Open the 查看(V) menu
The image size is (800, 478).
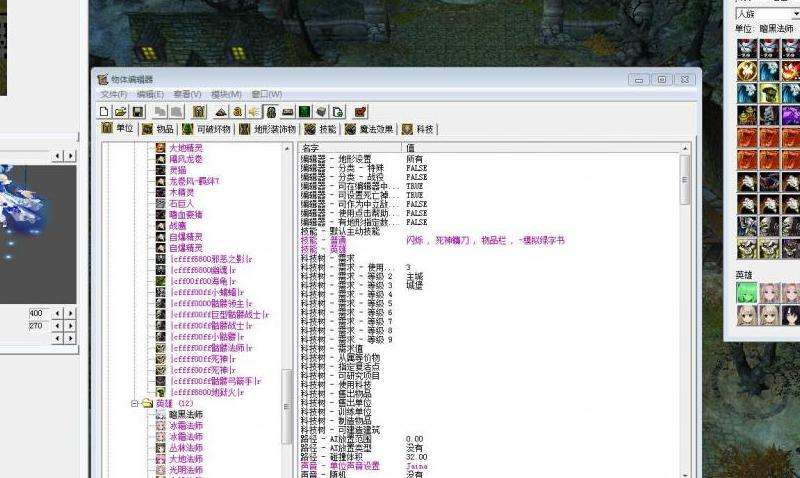point(187,94)
